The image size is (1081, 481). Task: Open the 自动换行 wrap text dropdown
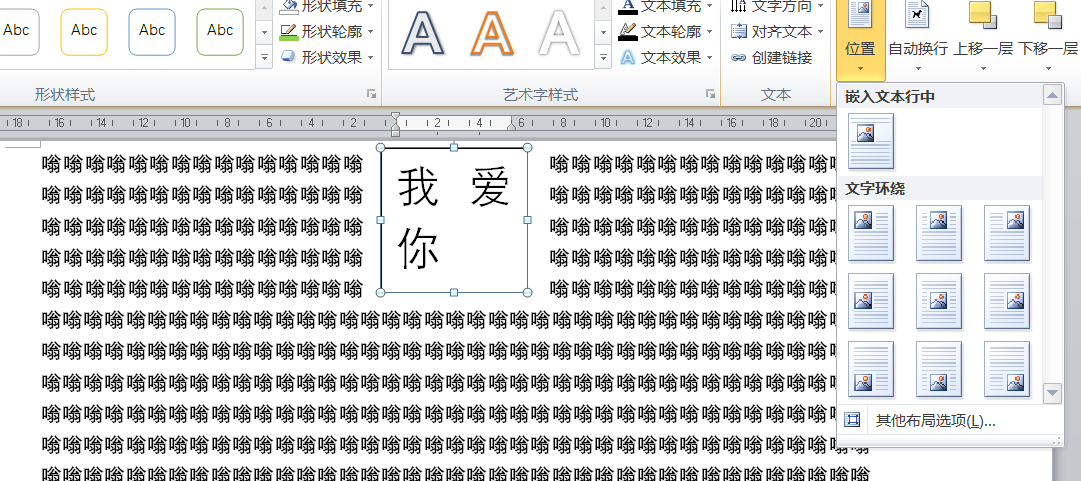(x=917, y=40)
